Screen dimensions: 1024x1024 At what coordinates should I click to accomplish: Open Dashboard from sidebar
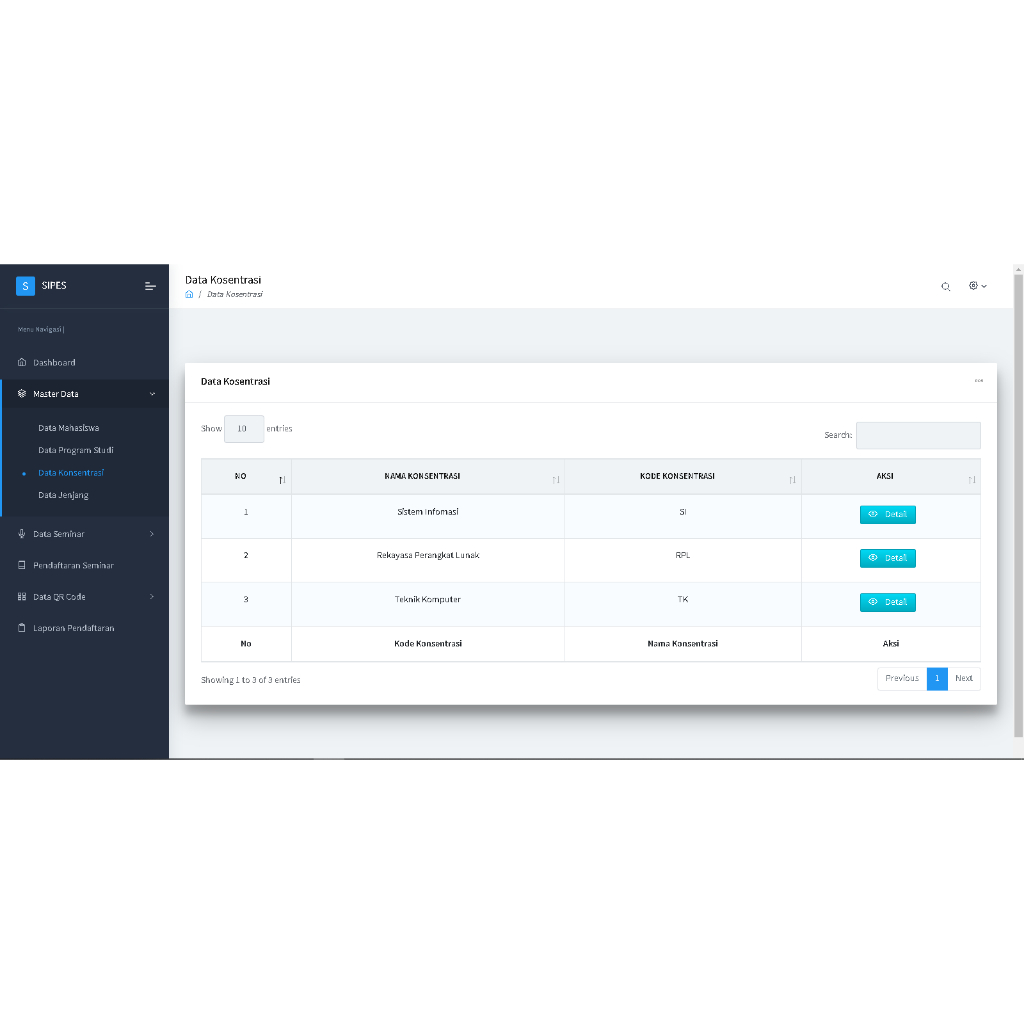84,362
